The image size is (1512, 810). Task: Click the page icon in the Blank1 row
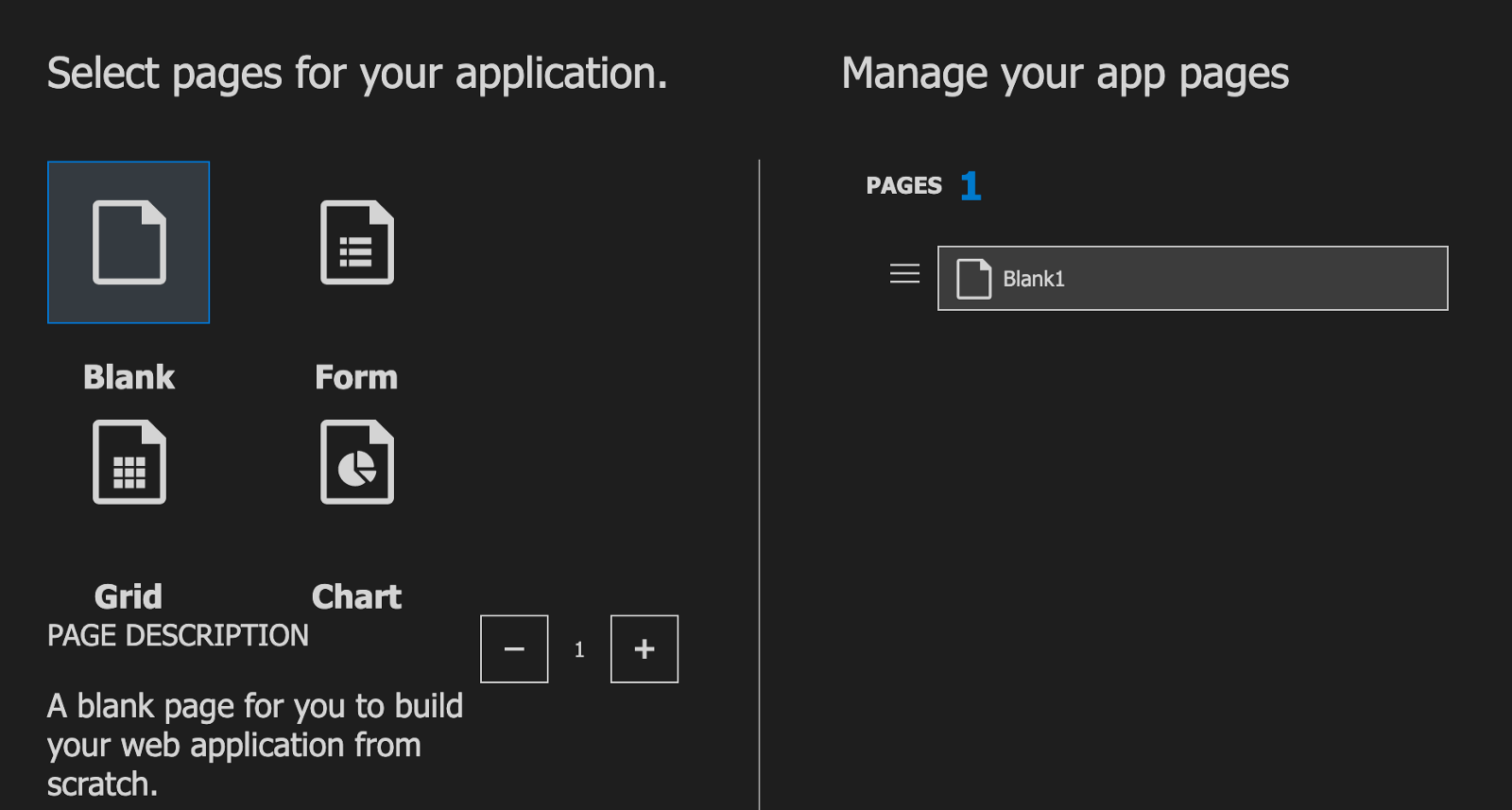973,279
